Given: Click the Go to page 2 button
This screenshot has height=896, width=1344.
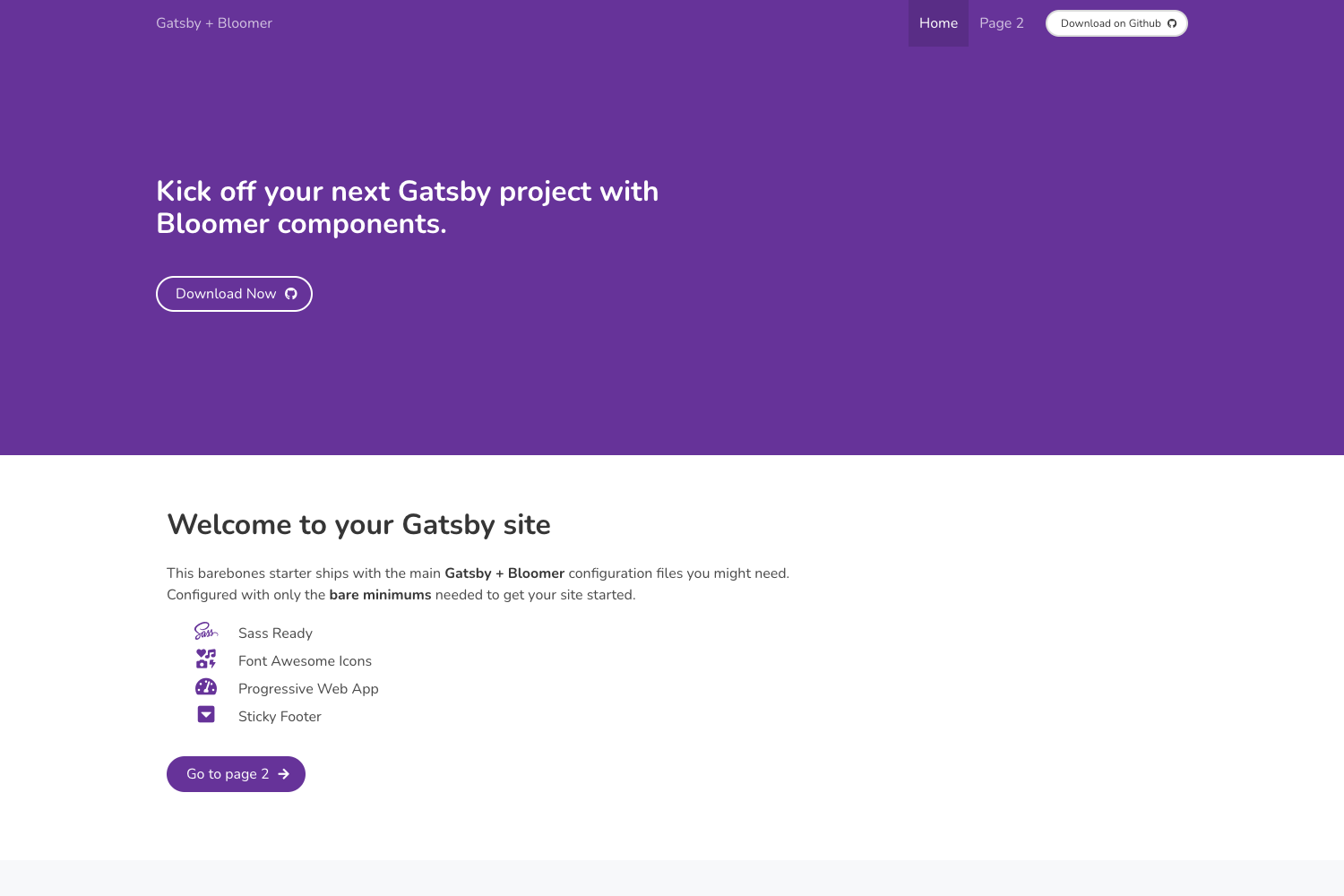Looking at the screenshot, I should [235, 773].
